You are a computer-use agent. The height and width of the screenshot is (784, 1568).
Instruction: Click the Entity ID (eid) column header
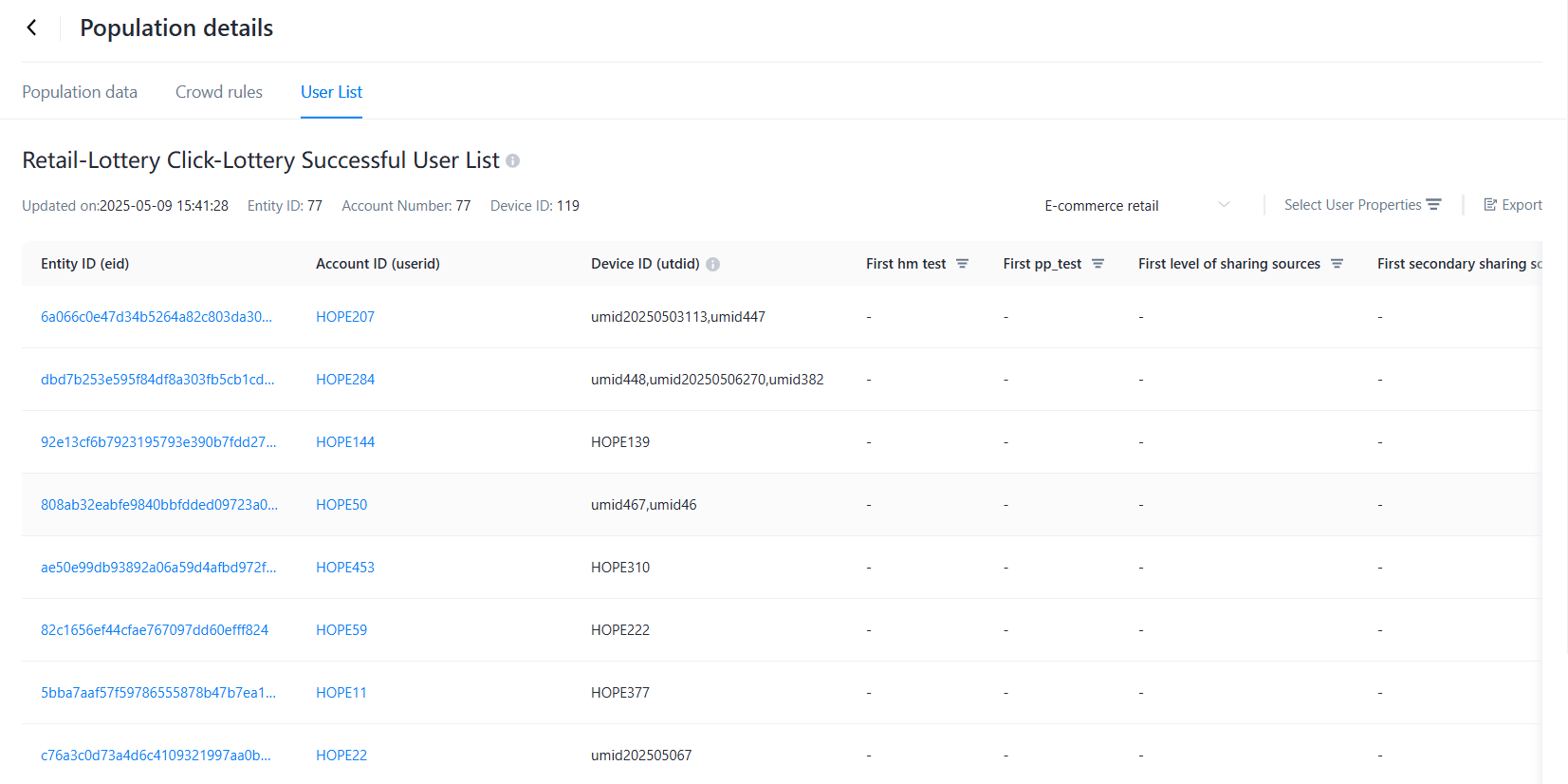point(85,264)
